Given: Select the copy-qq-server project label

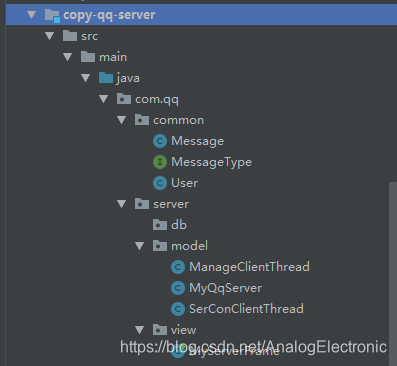Looking at the screenshot, I should [109, 15].
